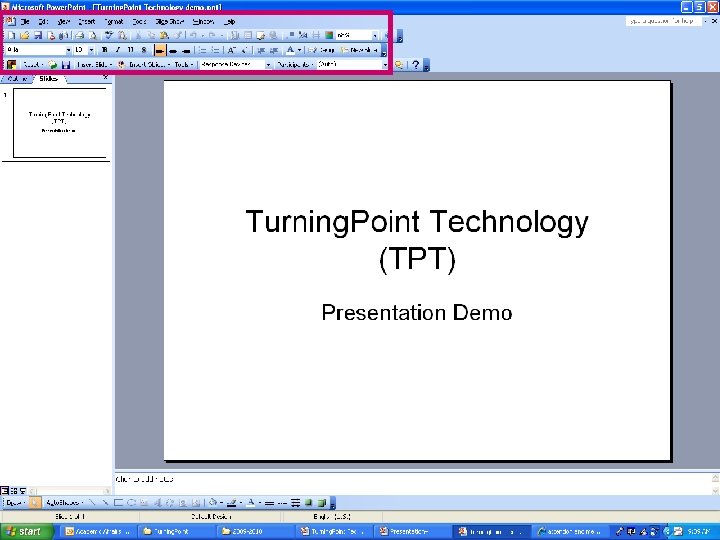Click the Windows Start button

coord(25,531)
